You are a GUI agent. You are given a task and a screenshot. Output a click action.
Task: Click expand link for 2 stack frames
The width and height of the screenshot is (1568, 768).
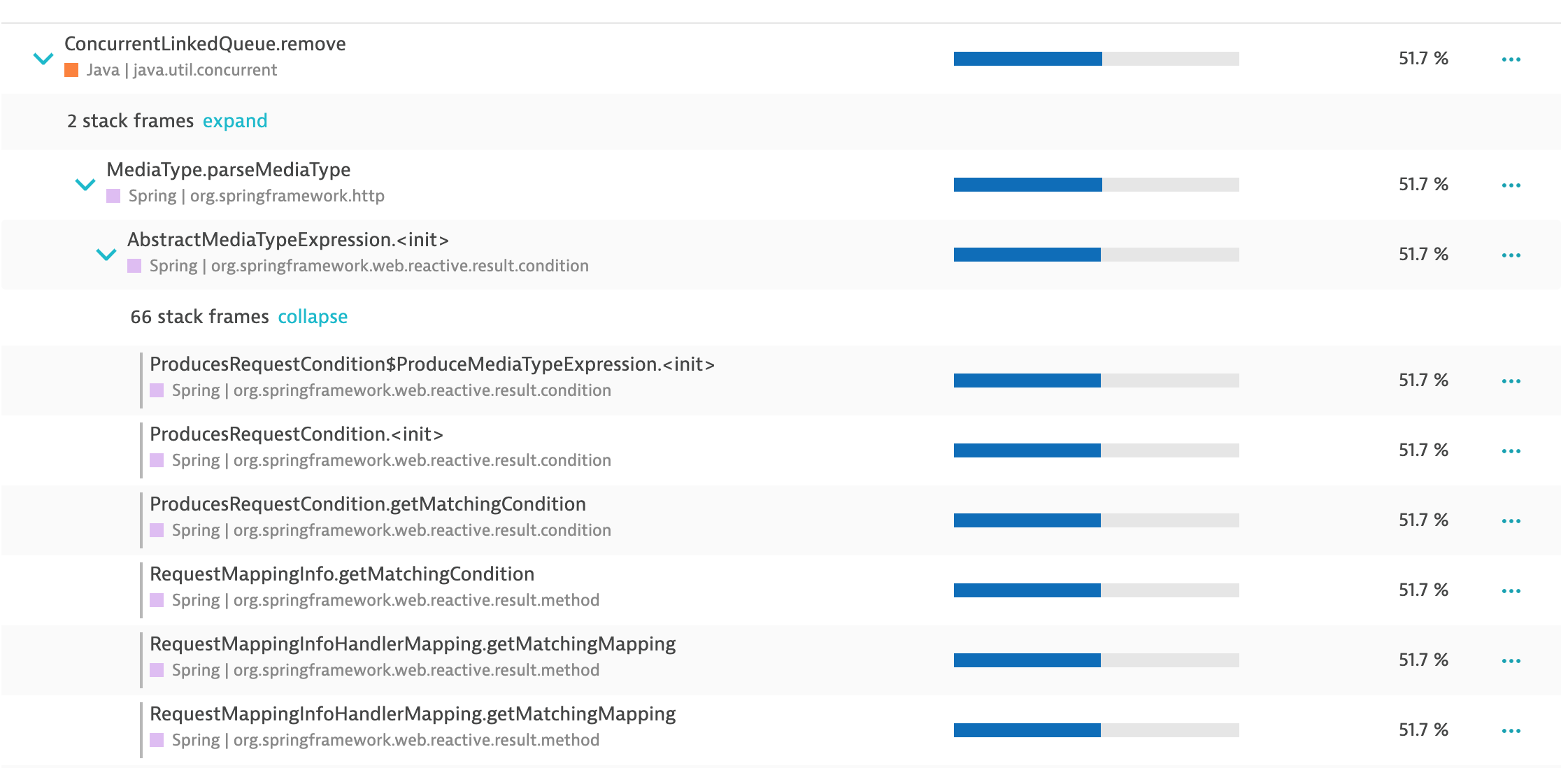235,121
